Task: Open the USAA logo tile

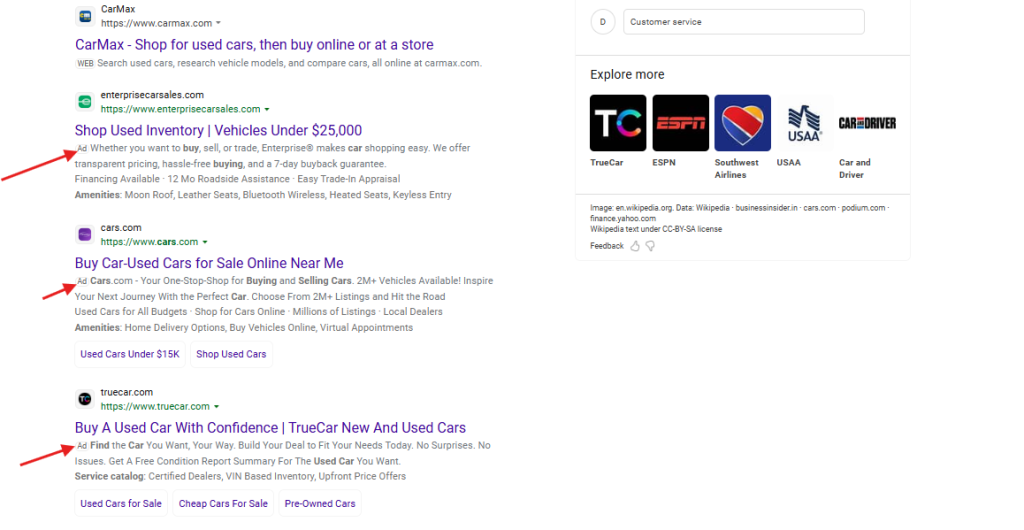Action: [804, 123]
